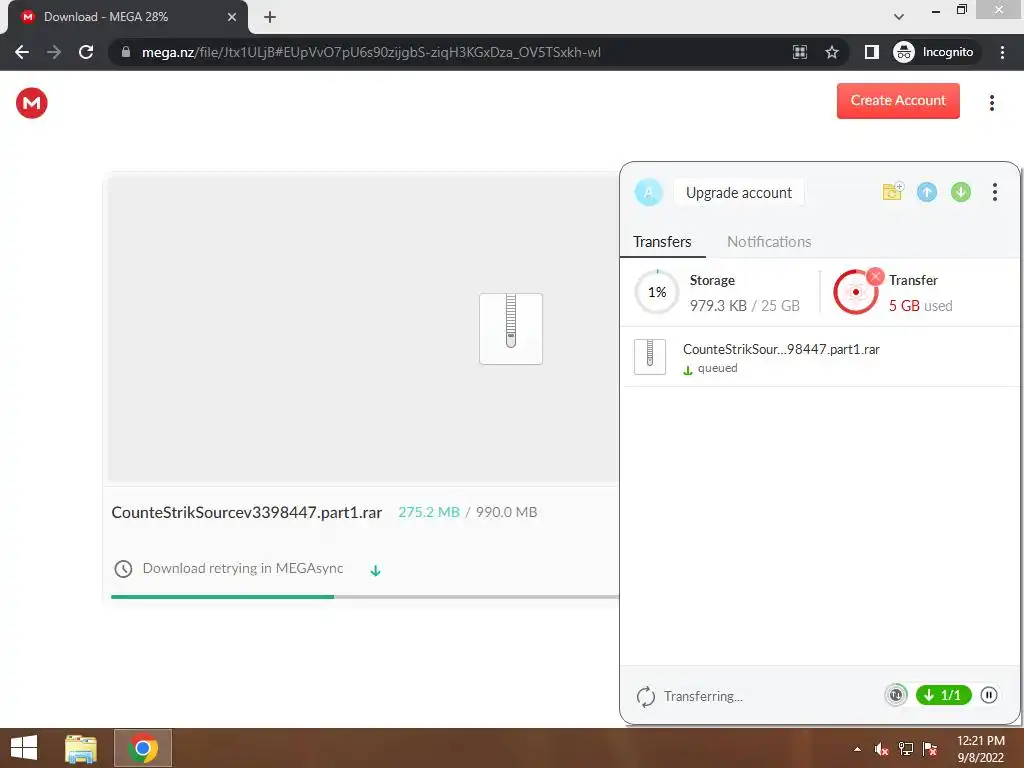Switch to the Notifications tab
Viewport: 1024px width, 768px height.
point(769,242)
